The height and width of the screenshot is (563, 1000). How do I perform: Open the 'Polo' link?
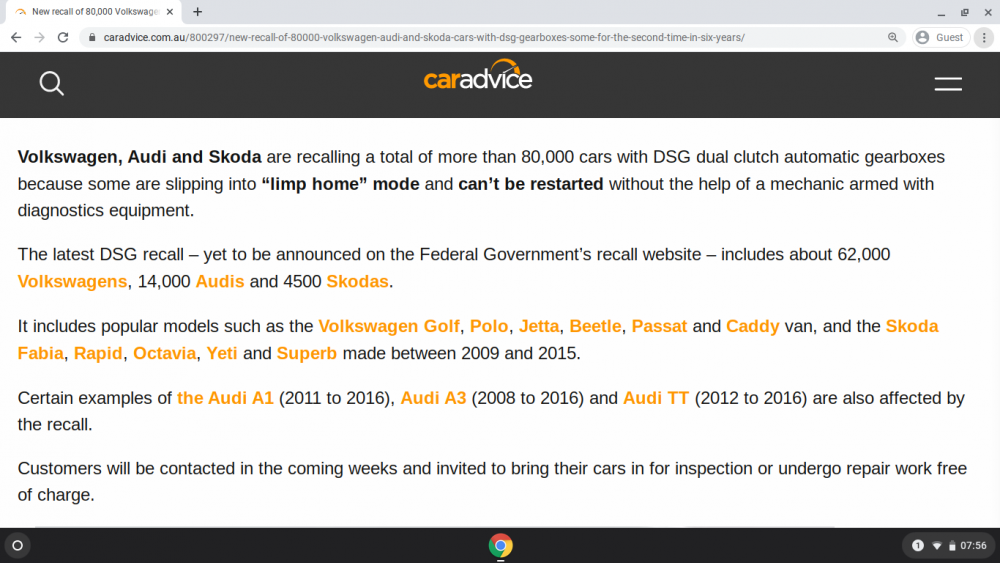489,326
